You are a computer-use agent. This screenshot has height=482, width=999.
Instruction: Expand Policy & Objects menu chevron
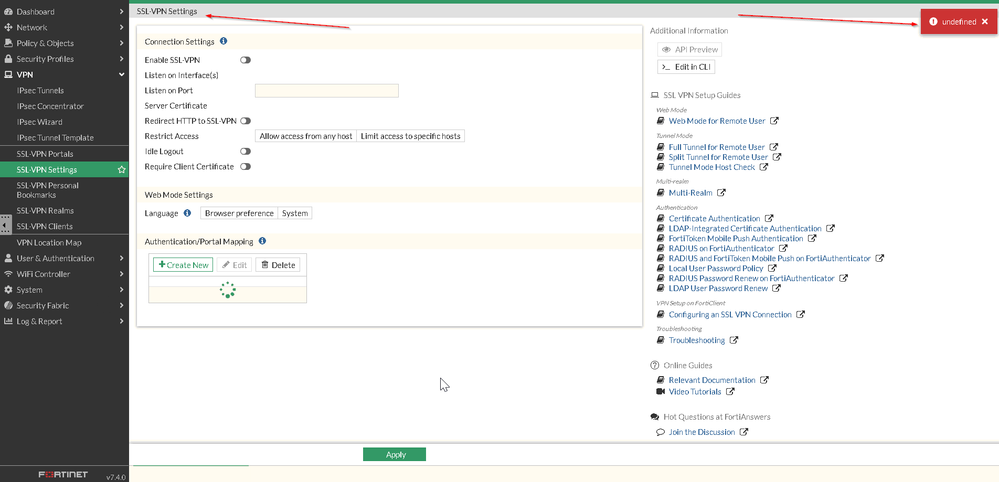(x=121, y=43)
